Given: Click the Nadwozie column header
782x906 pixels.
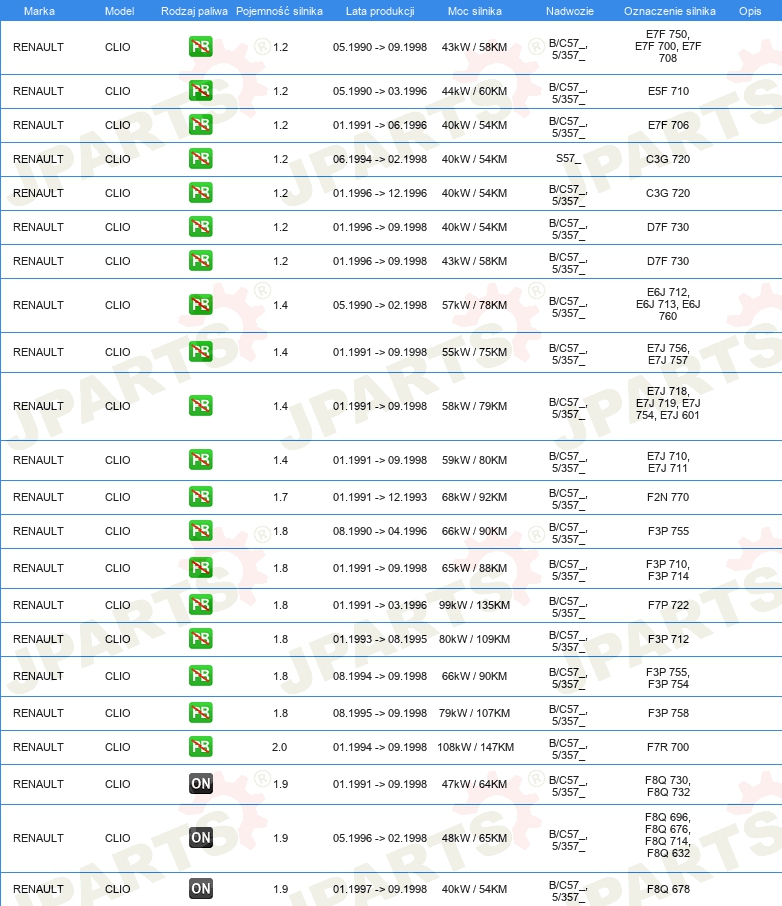Looking at the screenshot, I should (569, 11).
